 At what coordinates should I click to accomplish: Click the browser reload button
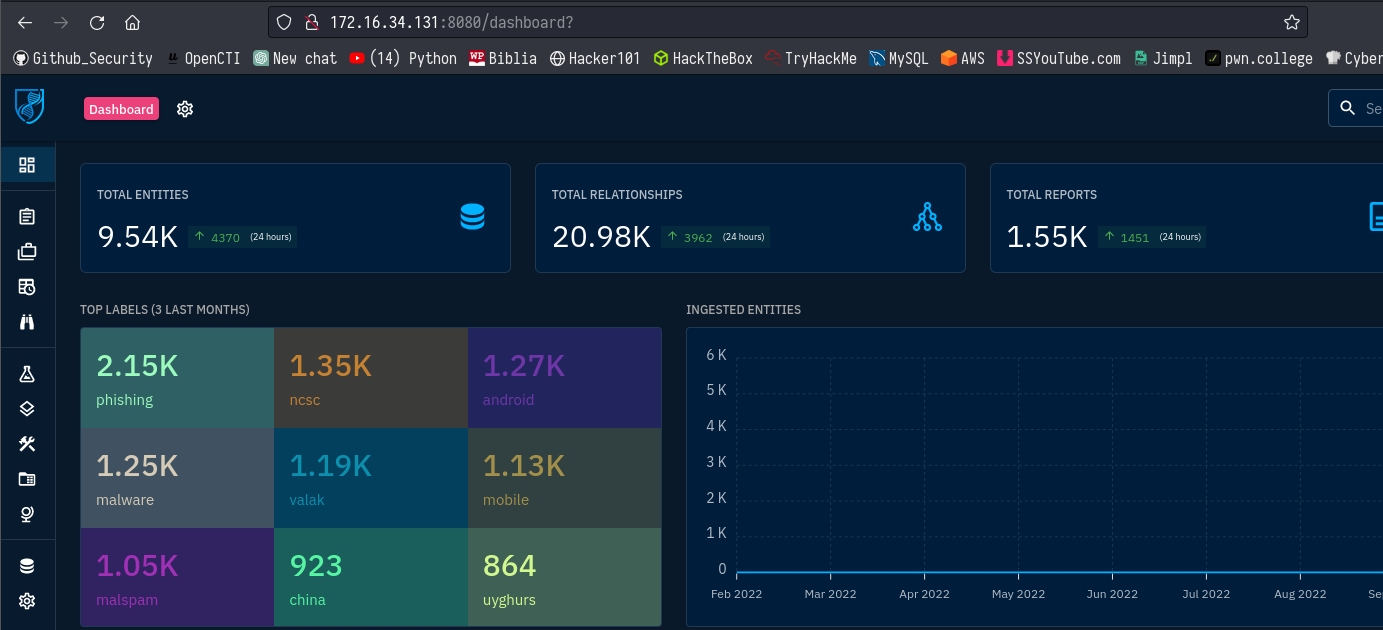click(97, 22)
